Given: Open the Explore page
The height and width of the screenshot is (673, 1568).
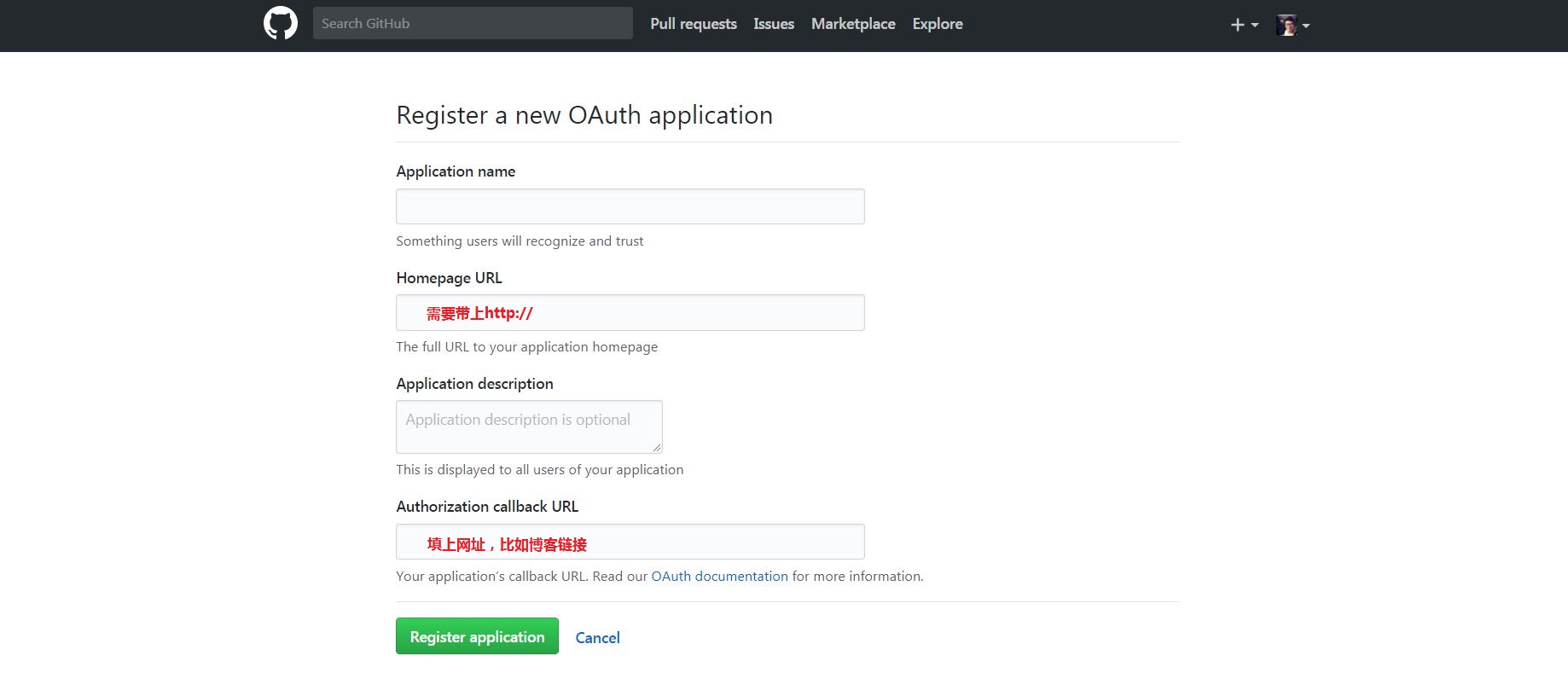Looking at the screenshot, I should pyautogui.click(x=938, y=24).
